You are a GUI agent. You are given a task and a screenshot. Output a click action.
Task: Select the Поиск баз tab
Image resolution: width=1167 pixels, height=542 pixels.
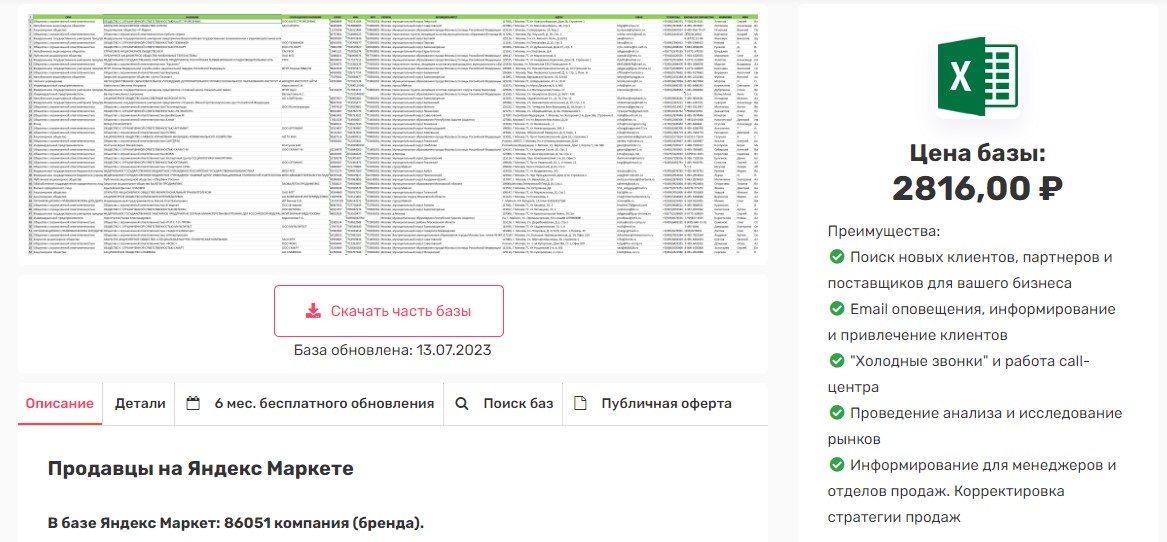505,404
